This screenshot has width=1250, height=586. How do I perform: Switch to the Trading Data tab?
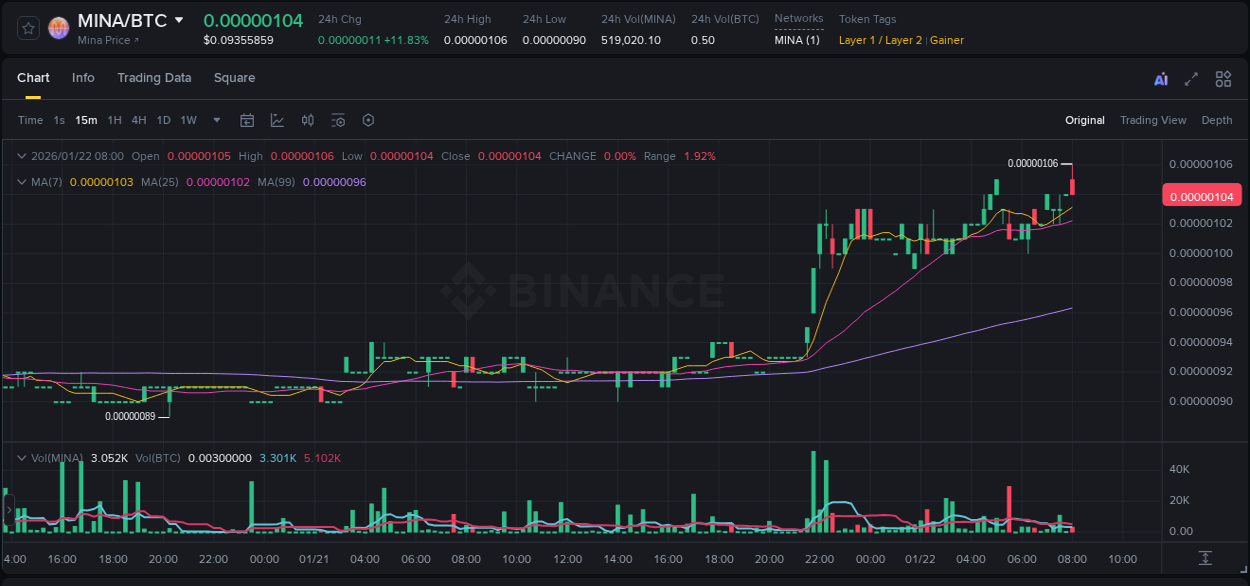(154, 78)
